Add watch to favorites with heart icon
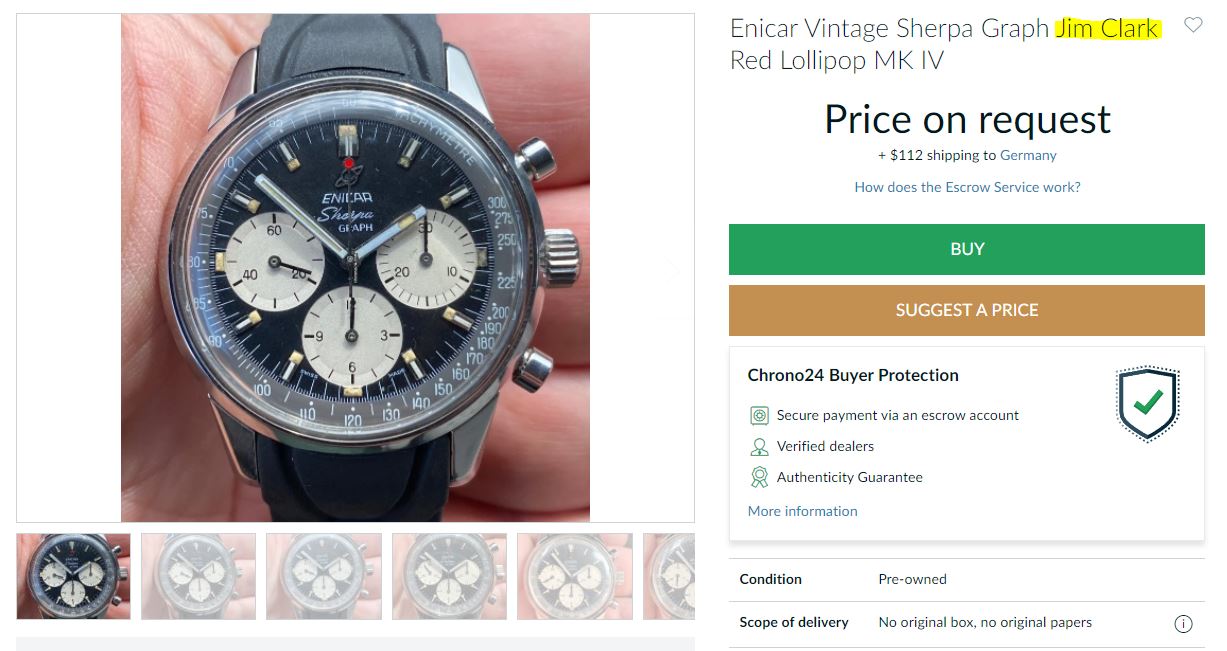The height and width of the screenshot is (651, 1227). [x=1193, y=26]
